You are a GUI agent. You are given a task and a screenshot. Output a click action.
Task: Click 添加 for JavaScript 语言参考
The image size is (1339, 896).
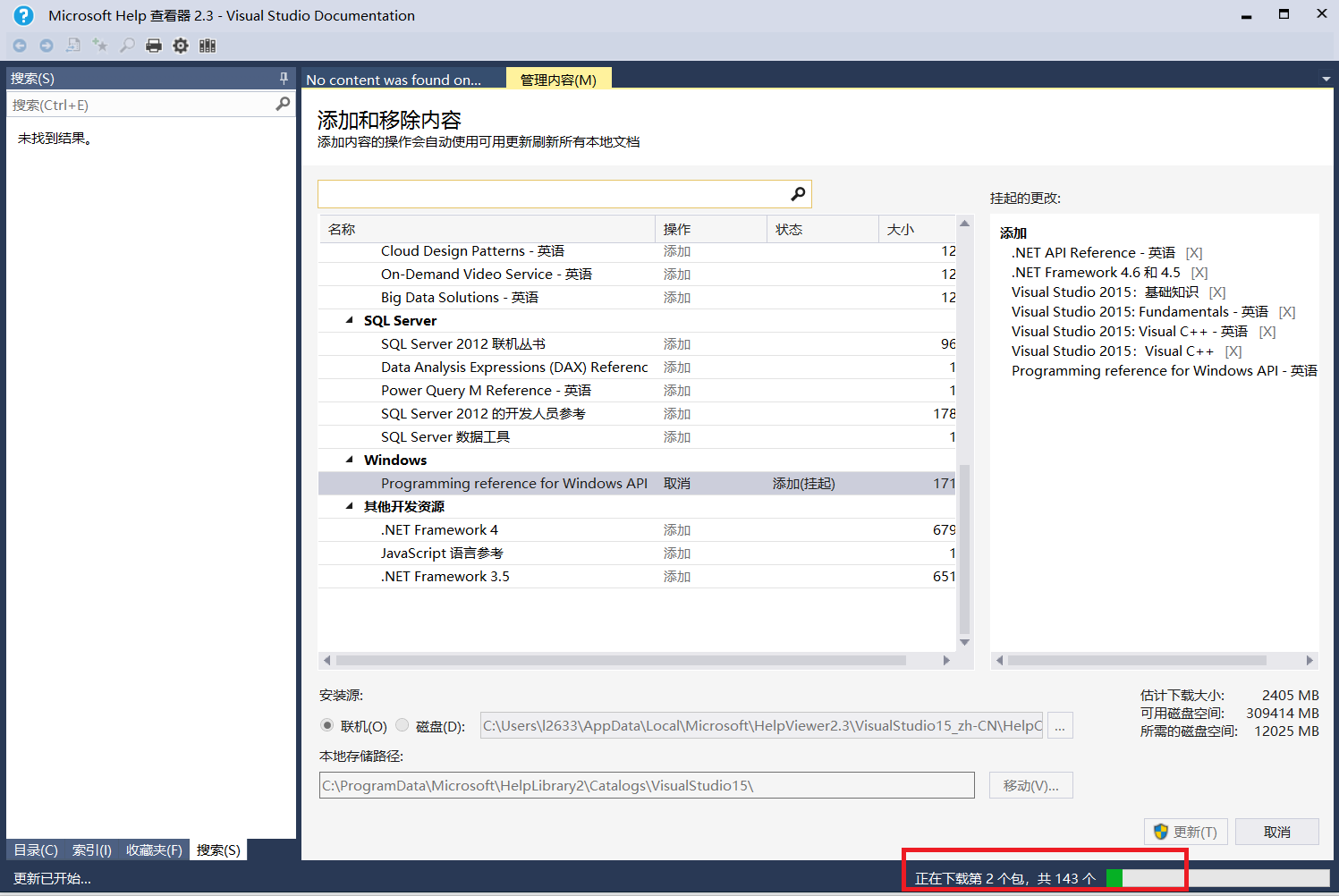[x=677, y=553]
